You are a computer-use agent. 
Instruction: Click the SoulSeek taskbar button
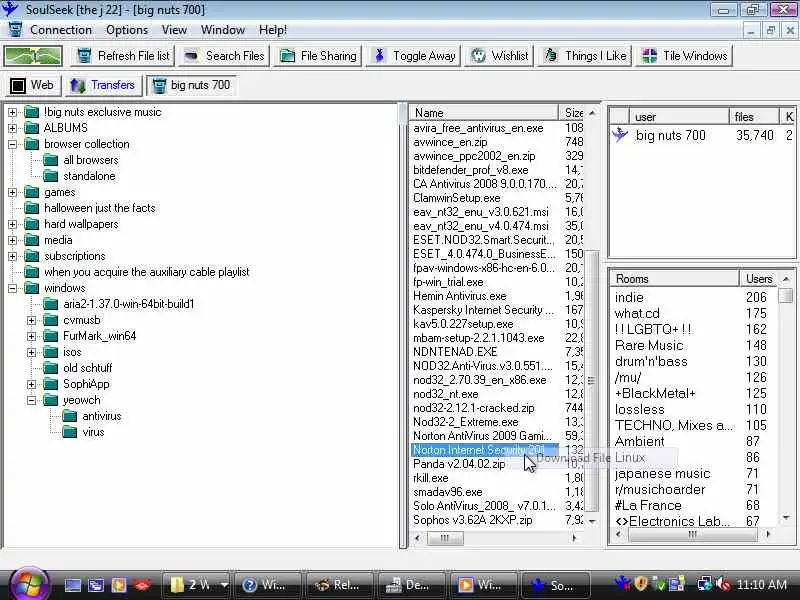(554, 585)
